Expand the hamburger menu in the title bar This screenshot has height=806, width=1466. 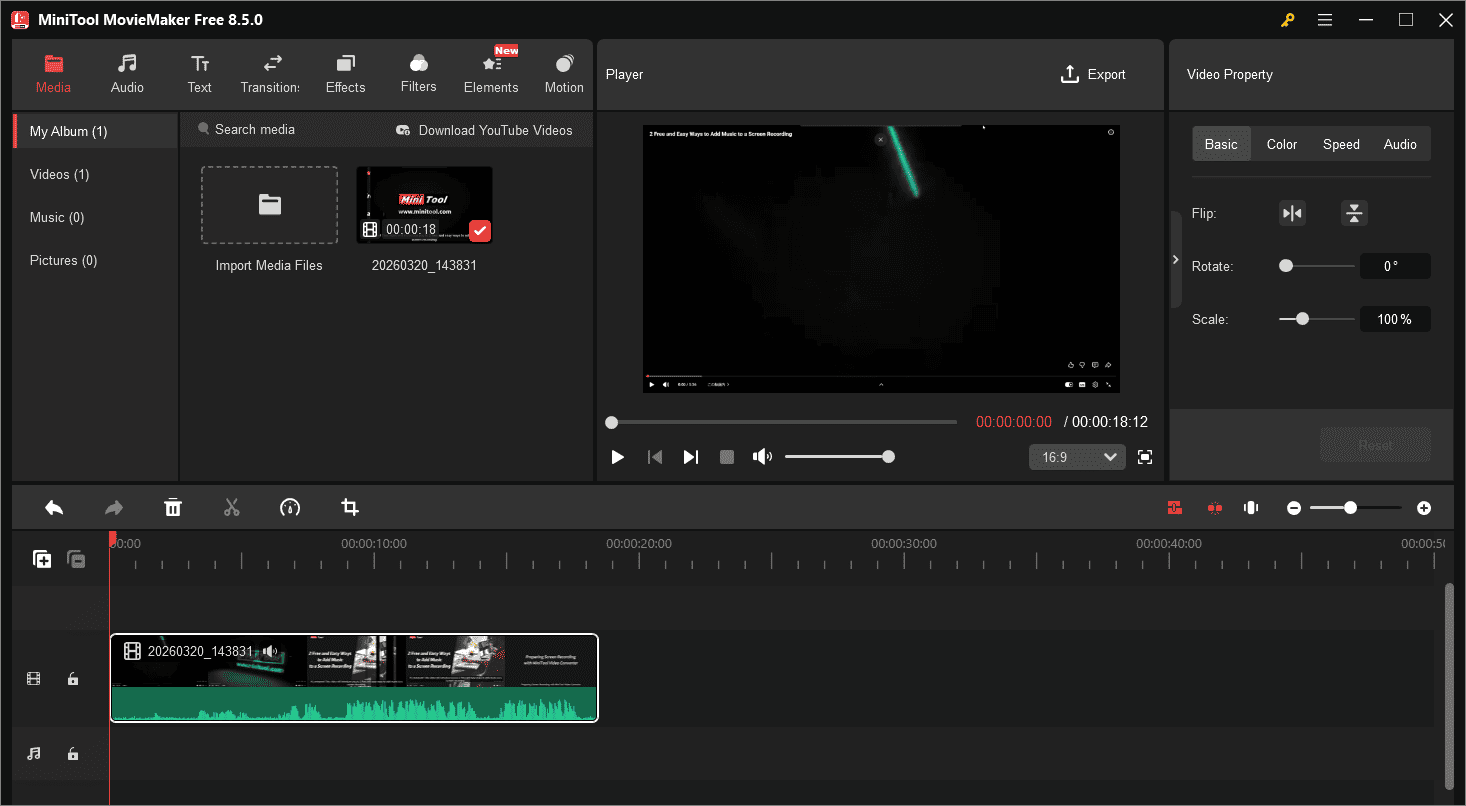pyautogui.click(x=1325, y=19)
